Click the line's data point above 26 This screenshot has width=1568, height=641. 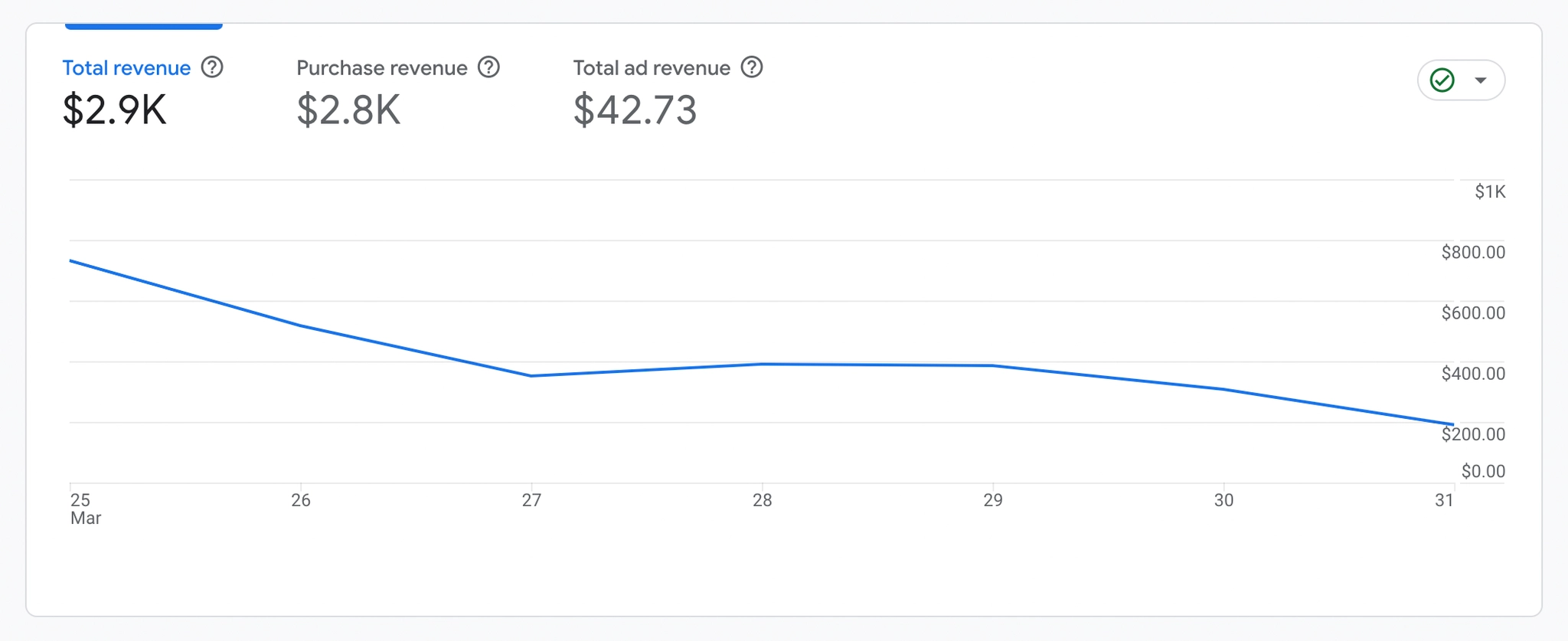[x=301, y=325]
